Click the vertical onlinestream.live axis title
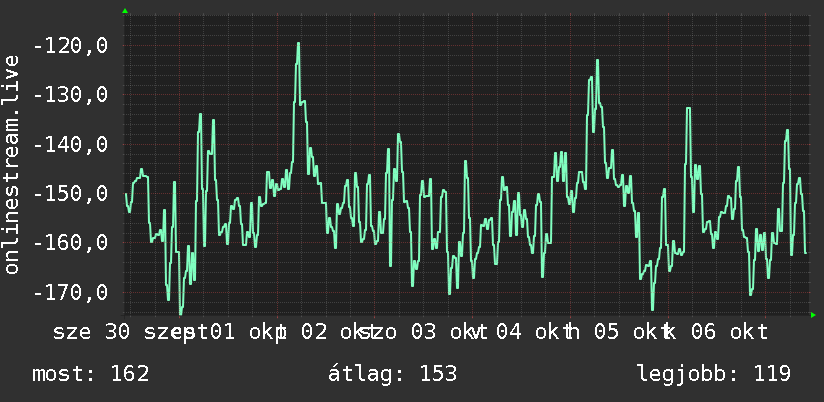Image resolution: width=824 pixels, height=402 pixels. pos(11,164)
